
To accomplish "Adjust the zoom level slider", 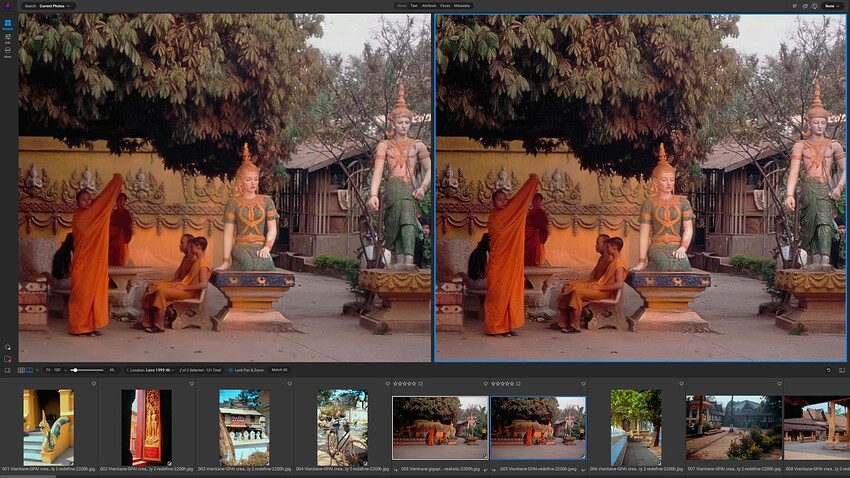I will coord(75,370).
